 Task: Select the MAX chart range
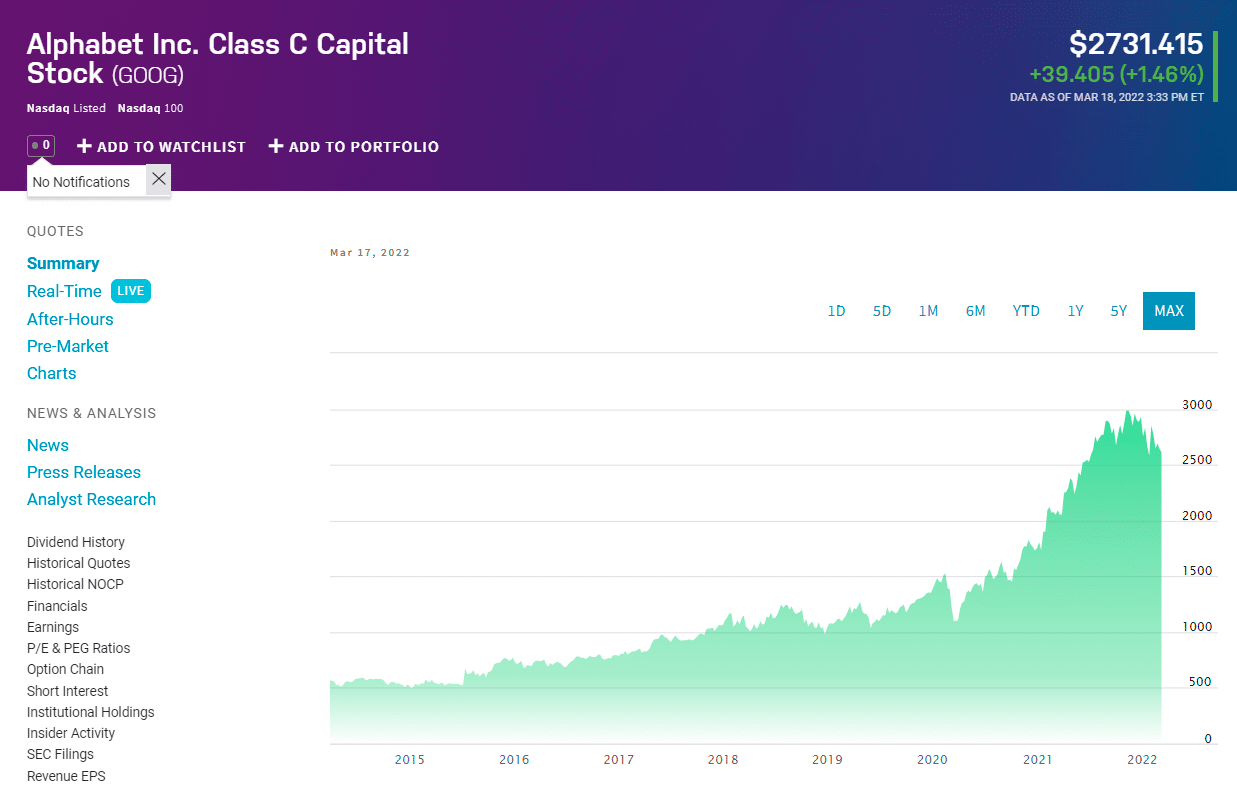point(1169,311)
